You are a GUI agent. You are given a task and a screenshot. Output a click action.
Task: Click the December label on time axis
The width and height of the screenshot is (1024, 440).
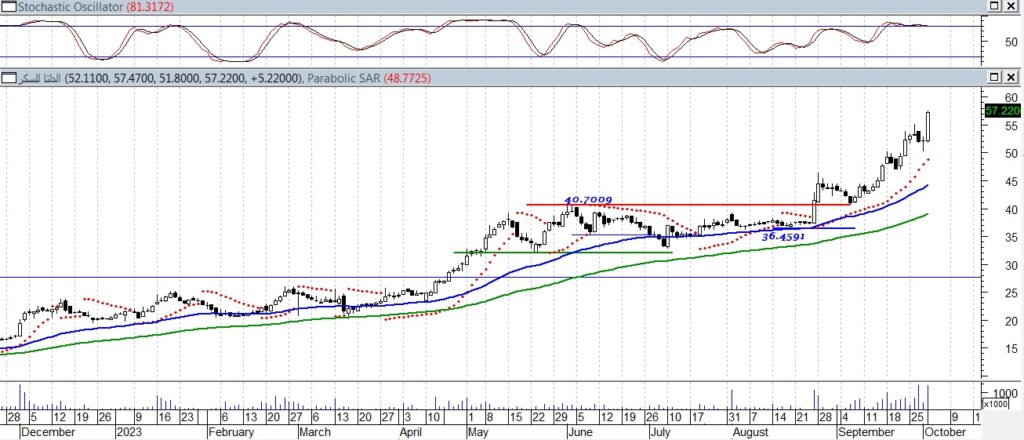tap(48, 432)
